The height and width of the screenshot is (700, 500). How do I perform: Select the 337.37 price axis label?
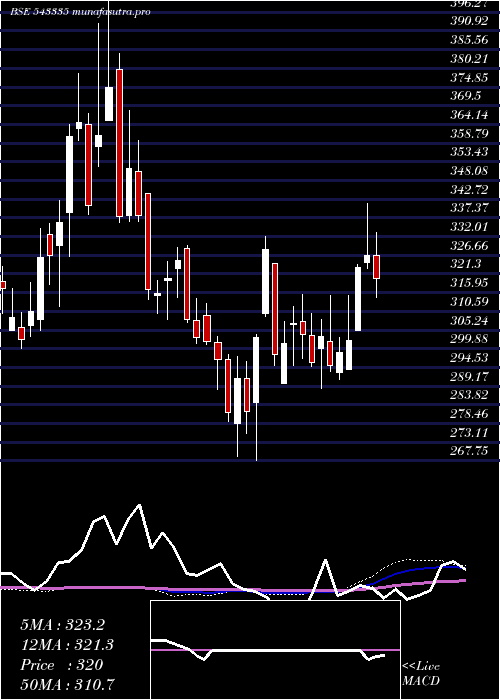[469, 208]
